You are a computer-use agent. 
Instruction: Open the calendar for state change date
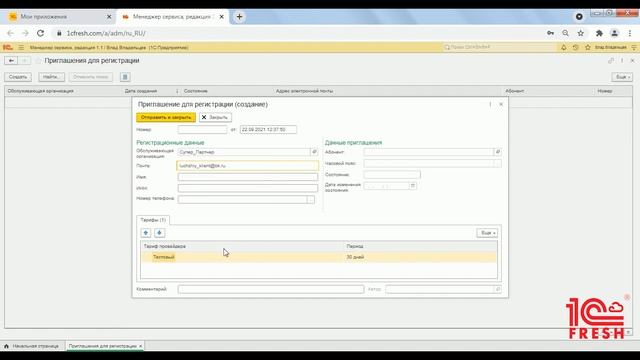click(x=413, y=186)
